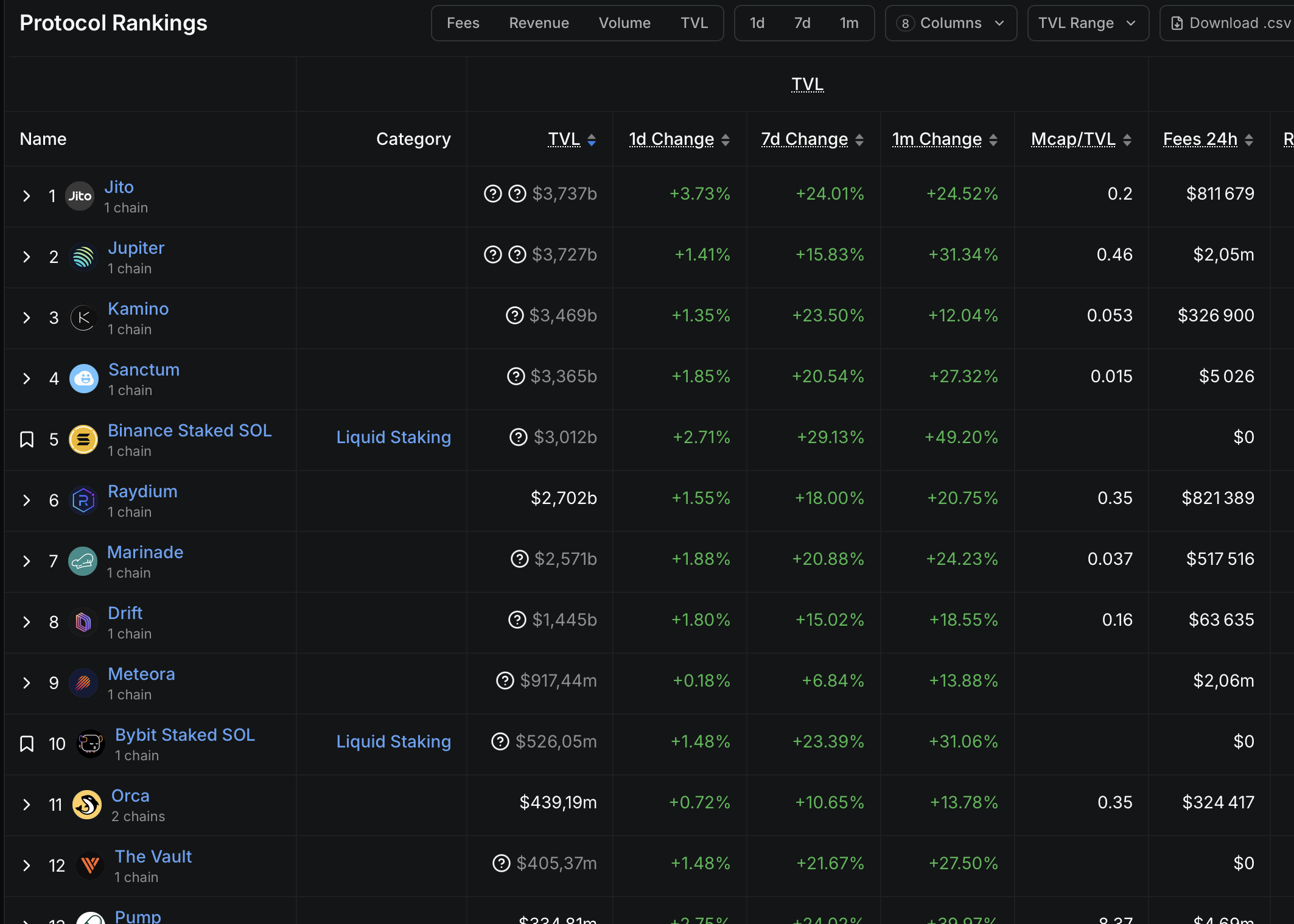
Task: Click the Download .csv file icon
Action: [x=1177, y=23]
